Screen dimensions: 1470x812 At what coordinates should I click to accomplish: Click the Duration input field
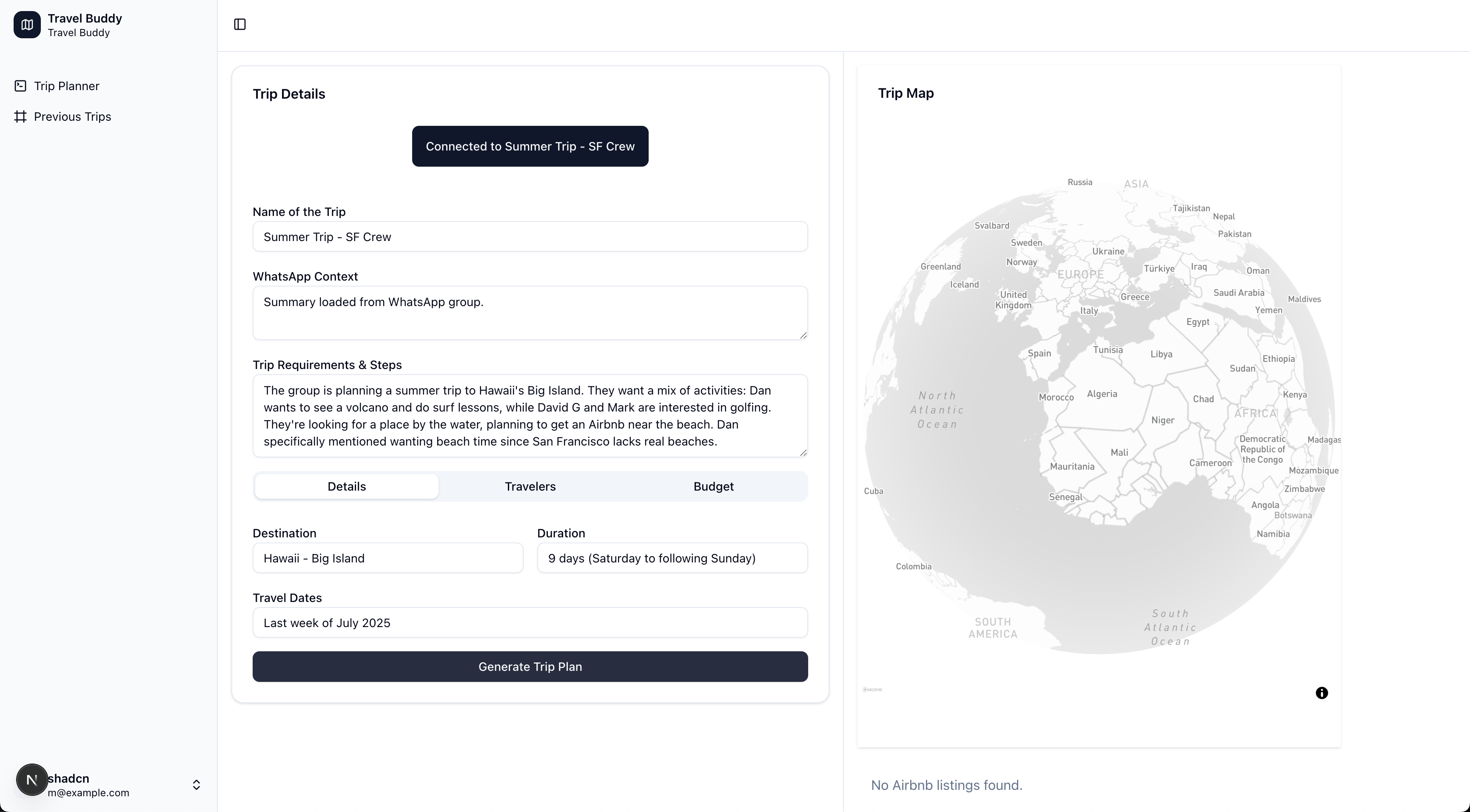pos(672,558)
